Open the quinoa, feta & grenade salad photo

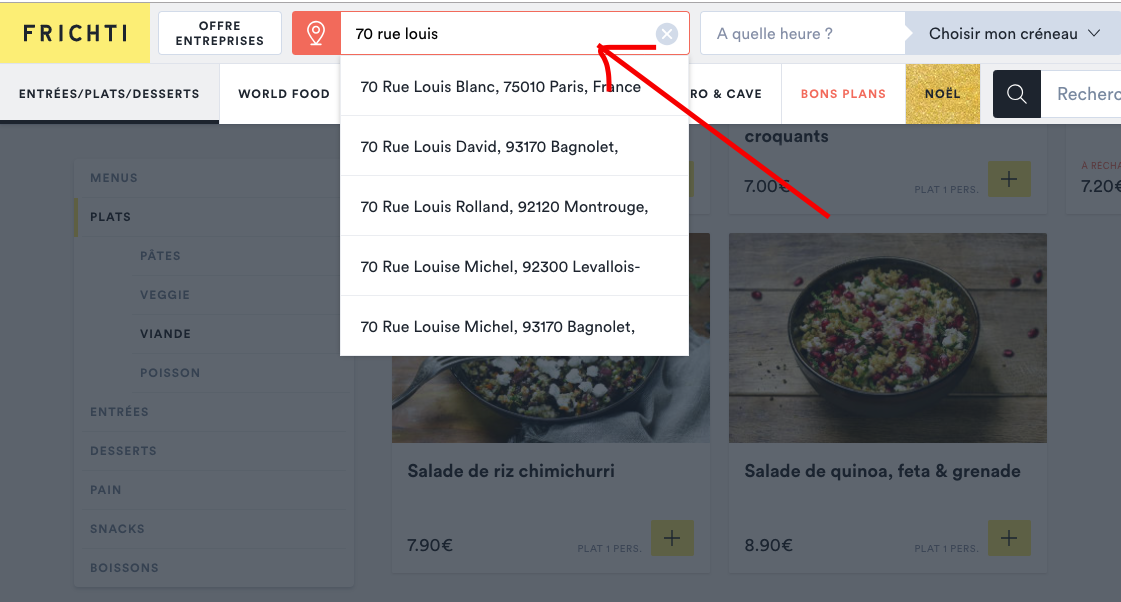(x=887, y=337)
